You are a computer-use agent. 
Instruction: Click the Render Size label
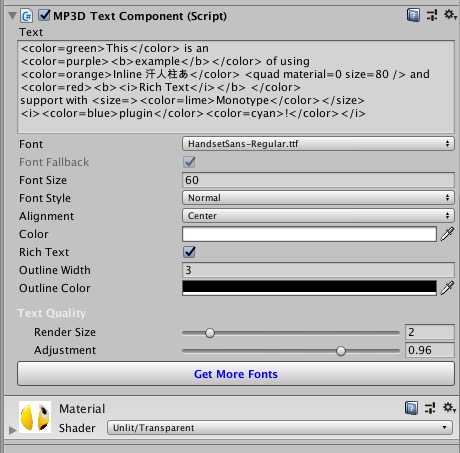tap(65, 332)
